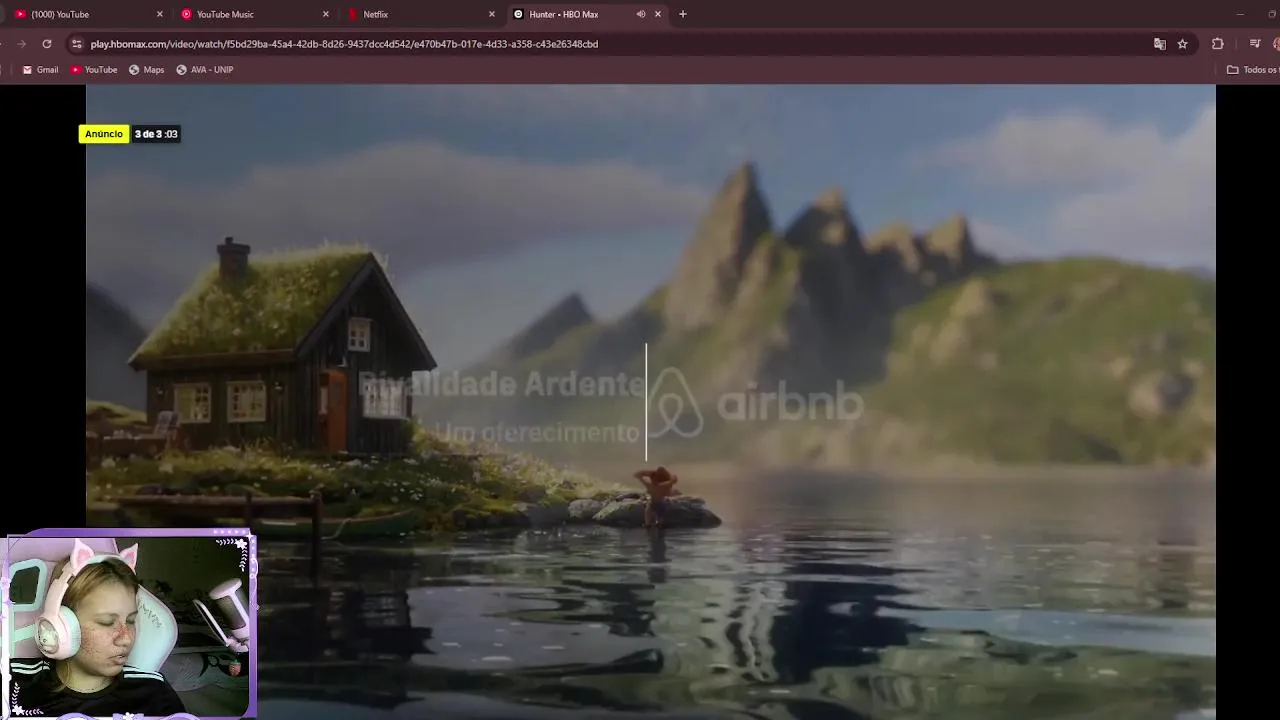The height and width of the screenshot is (720, 1280).
Task: Open the translate page icon
Action: coord(1159,44)
